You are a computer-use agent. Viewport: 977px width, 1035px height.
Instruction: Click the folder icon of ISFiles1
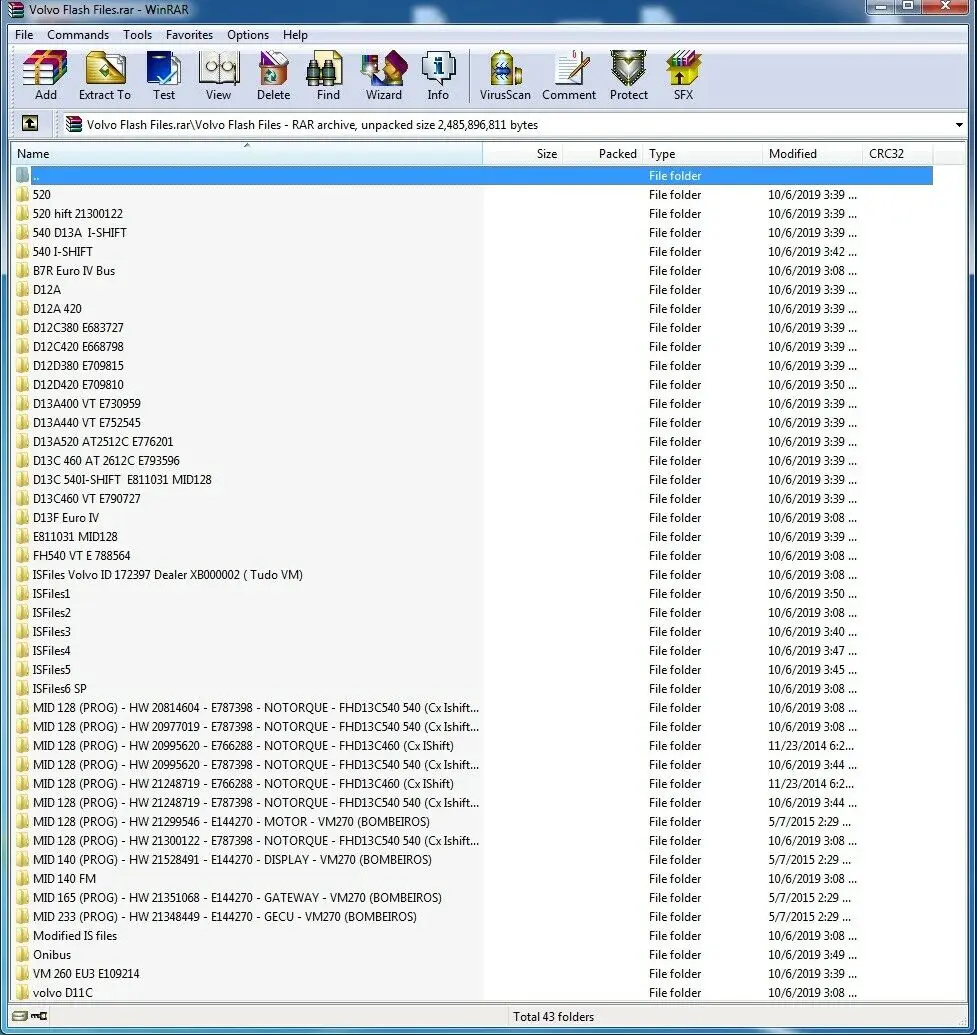pos(23,593)
